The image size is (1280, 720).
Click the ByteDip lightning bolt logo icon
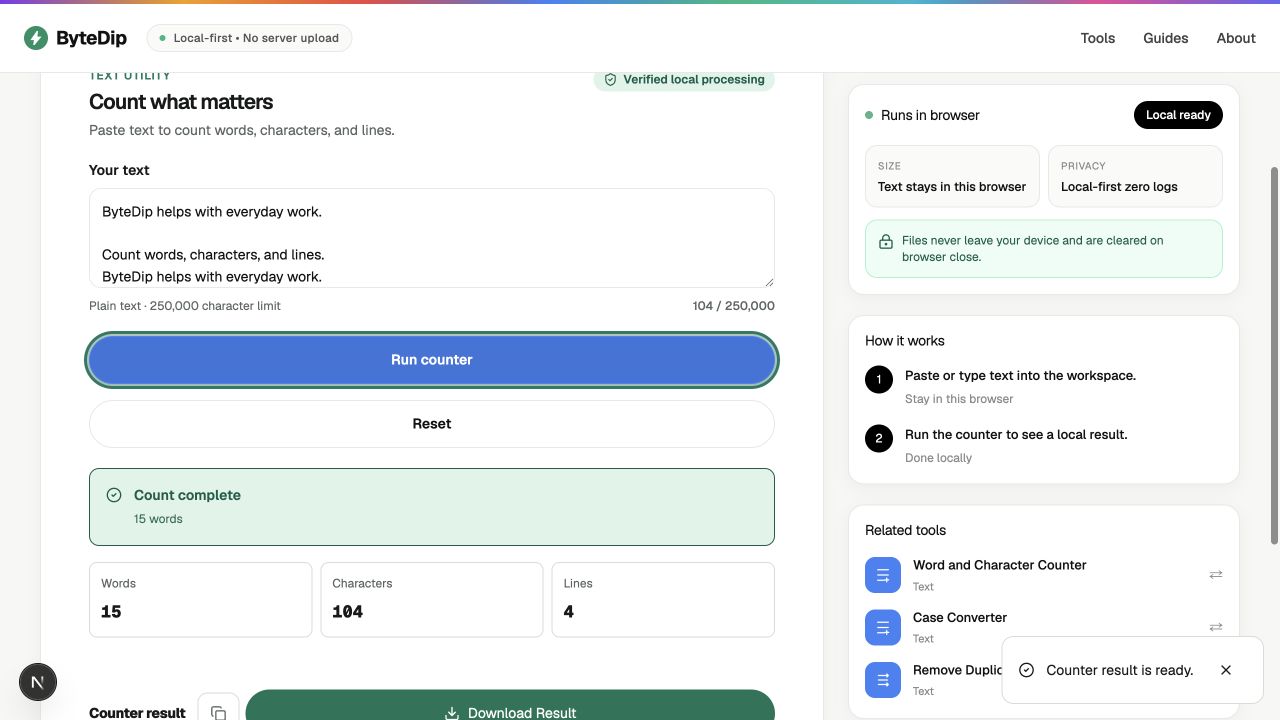[x=36, y=38]
